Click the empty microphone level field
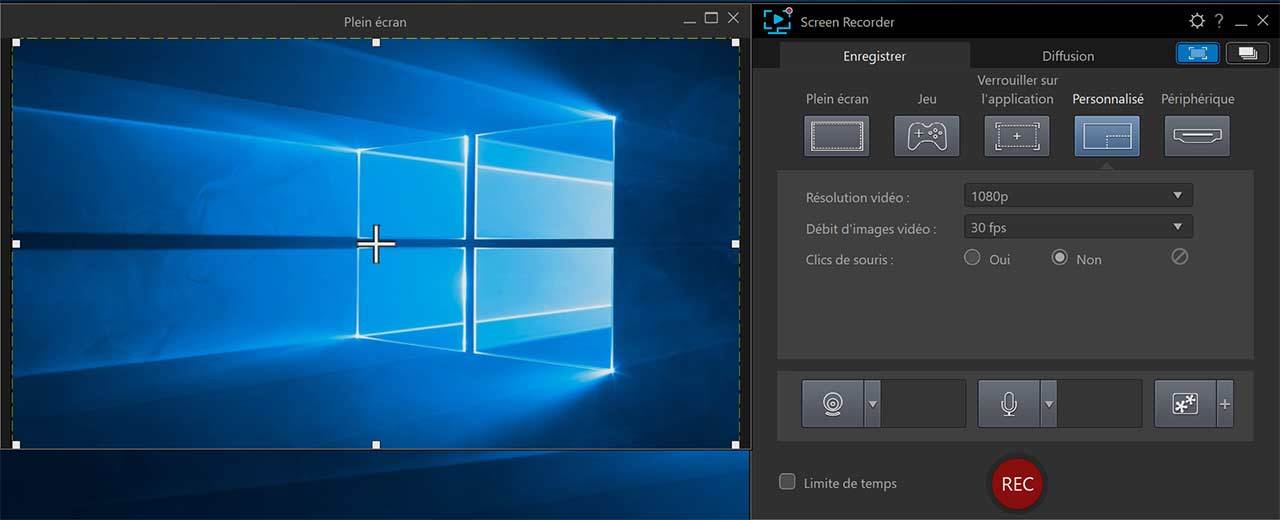The width and height of the screenshot is (1280, 520). [1100, 403]
